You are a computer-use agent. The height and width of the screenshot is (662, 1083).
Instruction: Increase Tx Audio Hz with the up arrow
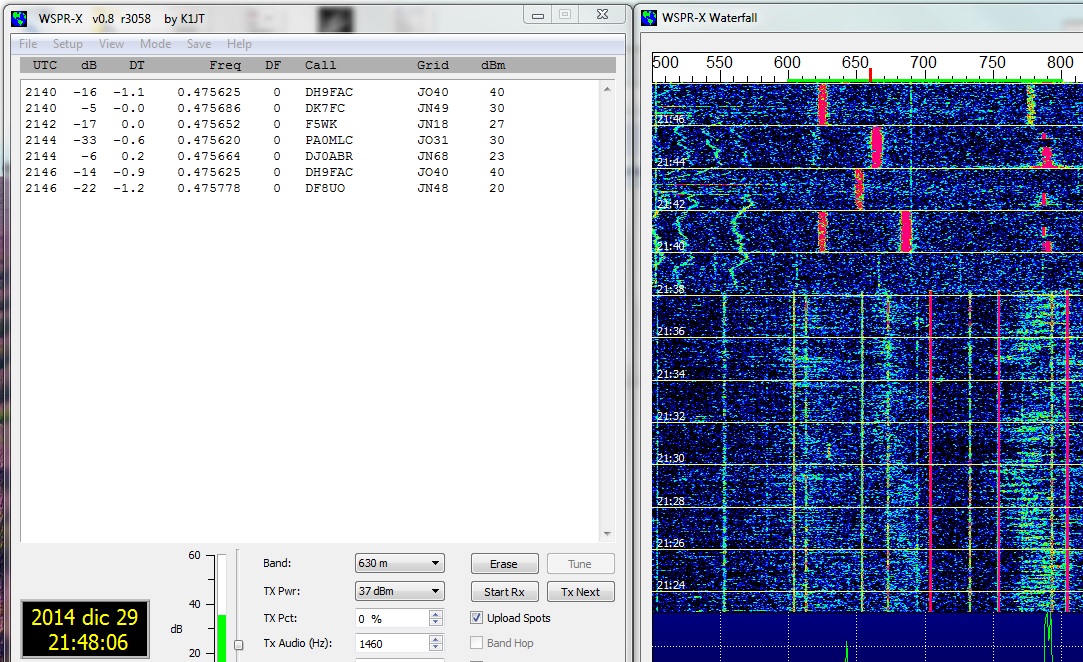[435, 639]
